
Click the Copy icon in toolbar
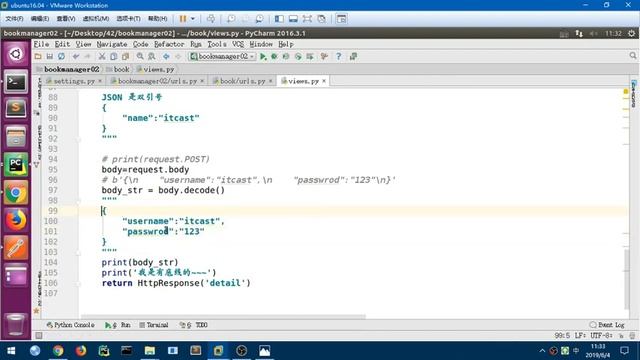pos(113,56)
